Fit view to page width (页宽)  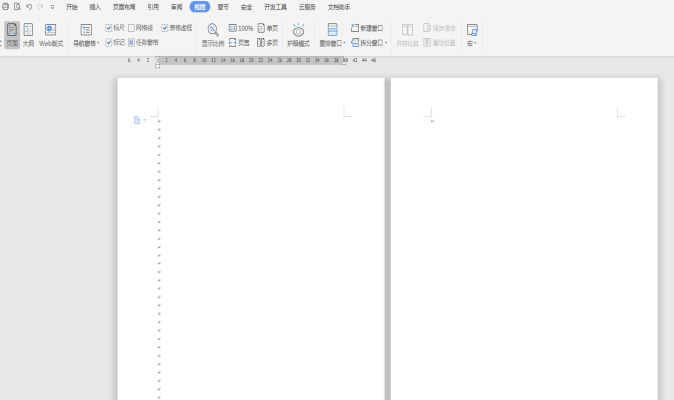240,43
